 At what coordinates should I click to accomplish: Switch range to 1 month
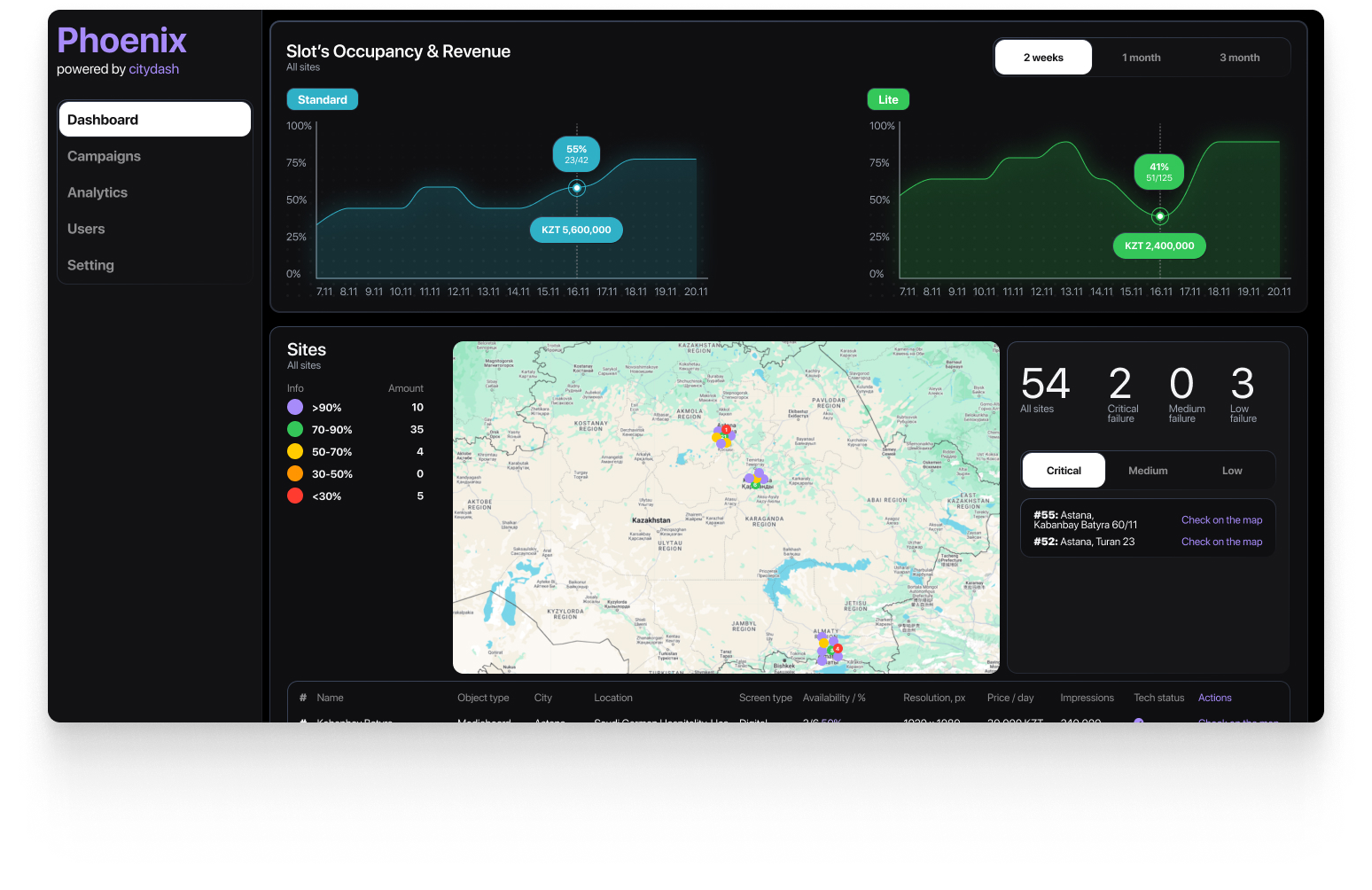pyautogui.click(x=1141, y=58)
